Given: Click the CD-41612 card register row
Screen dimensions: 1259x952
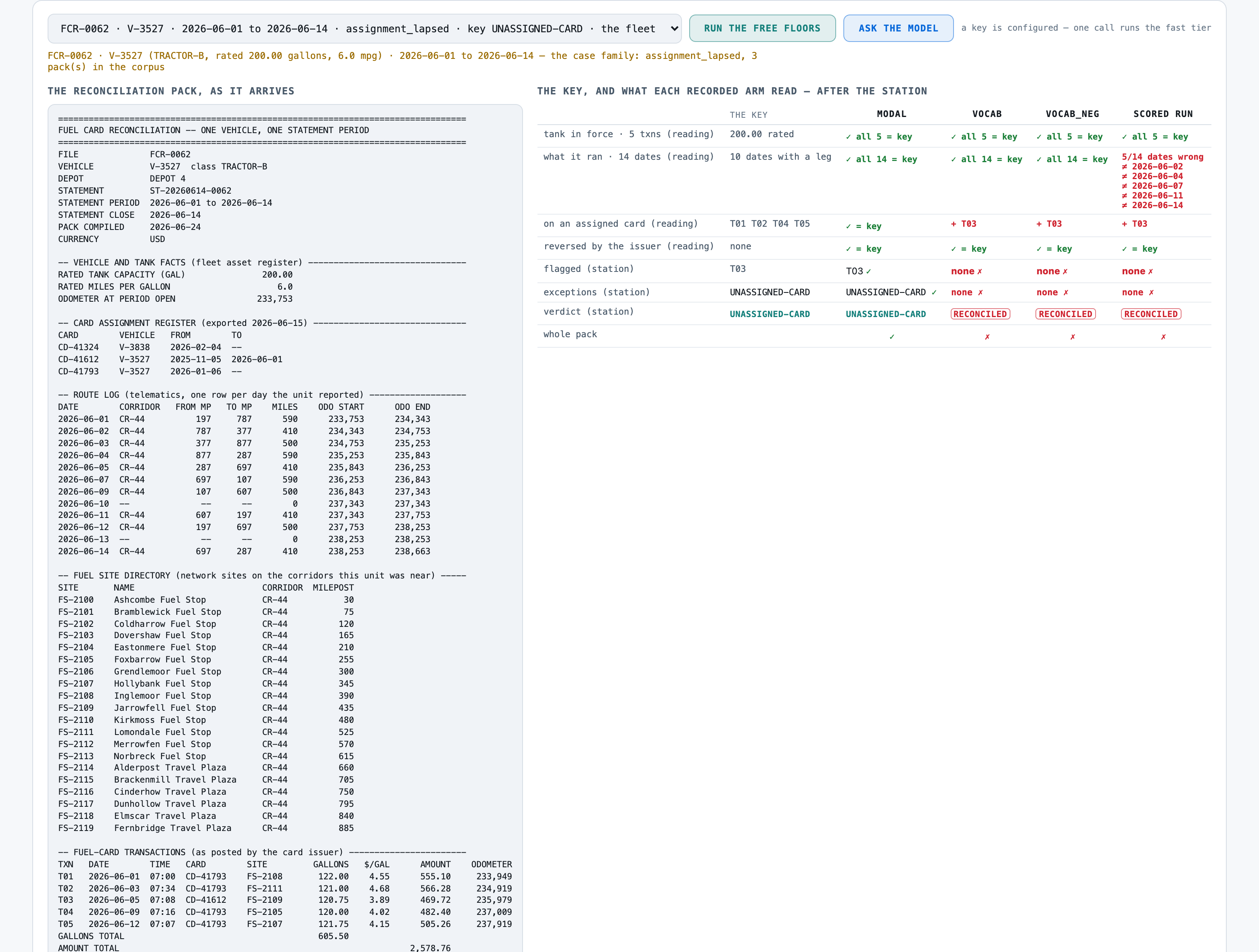Looking at the screenshot, I should [x=170, y=360].
